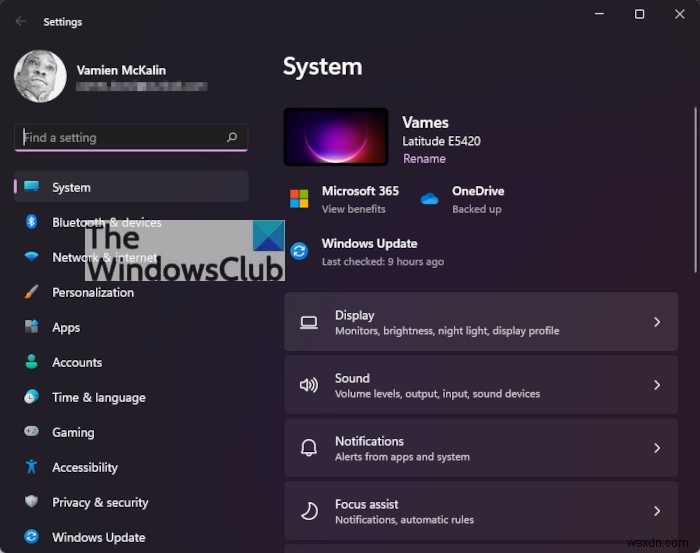
Task: Click the Windows Update icon in sidebar
Action: coord(31,536)
